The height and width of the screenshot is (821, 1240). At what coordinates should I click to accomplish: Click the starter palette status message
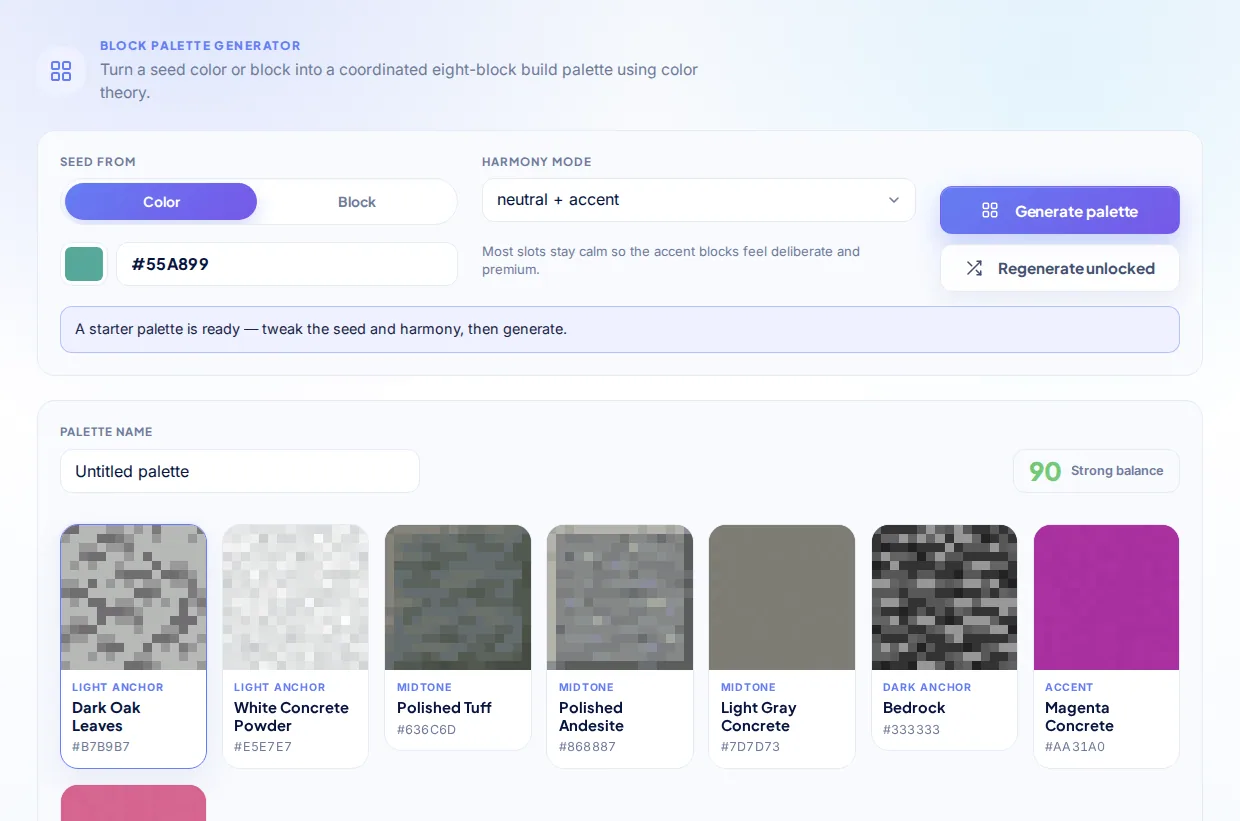[620, 329]
